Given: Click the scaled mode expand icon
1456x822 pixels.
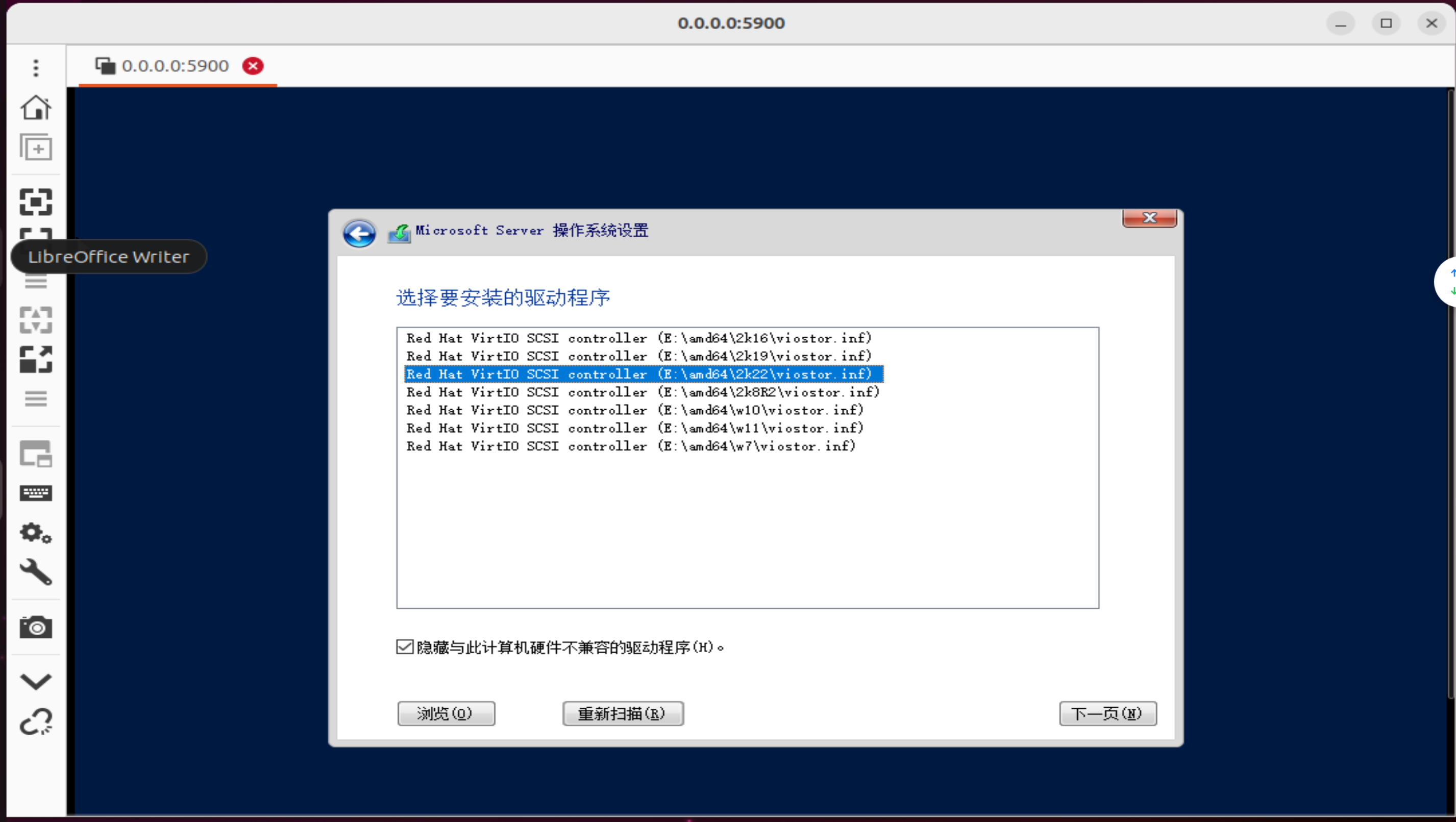Looking at the screenshot, I should tap(36, 359).
